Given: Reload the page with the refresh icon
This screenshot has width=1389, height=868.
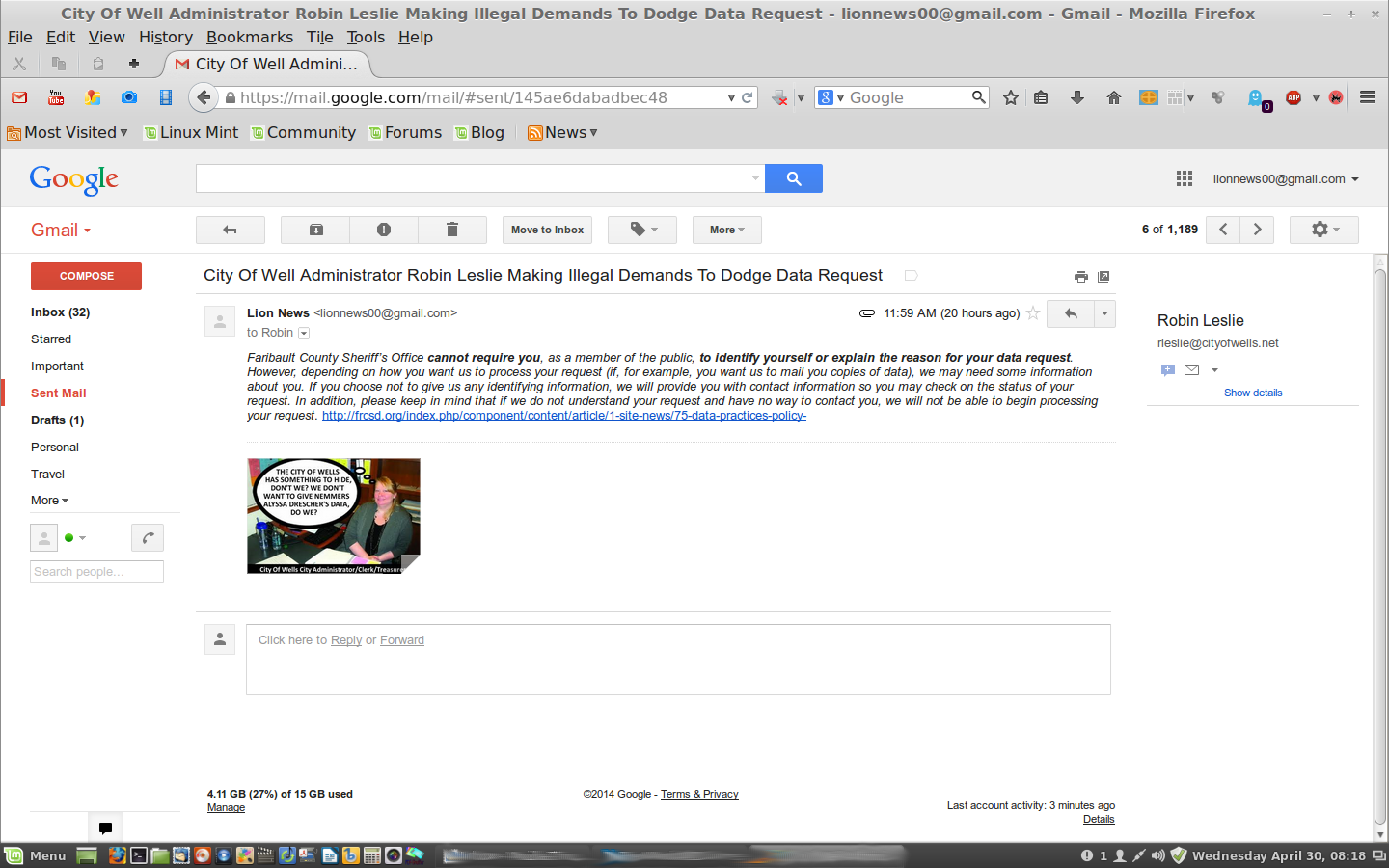Looking at the screenshot, I should [747, 97].
